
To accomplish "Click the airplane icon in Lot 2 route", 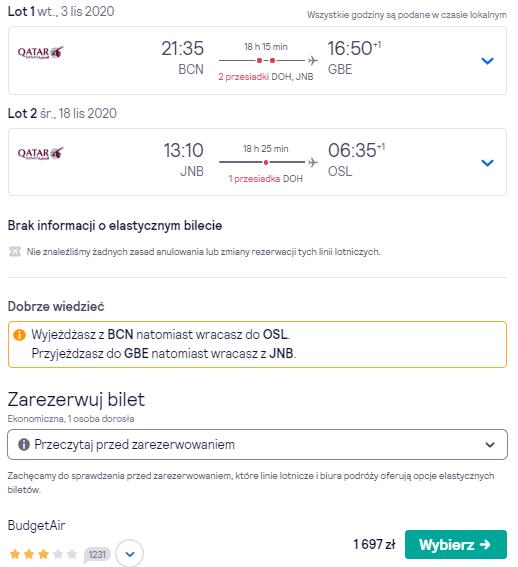I will tap(313, 162).
